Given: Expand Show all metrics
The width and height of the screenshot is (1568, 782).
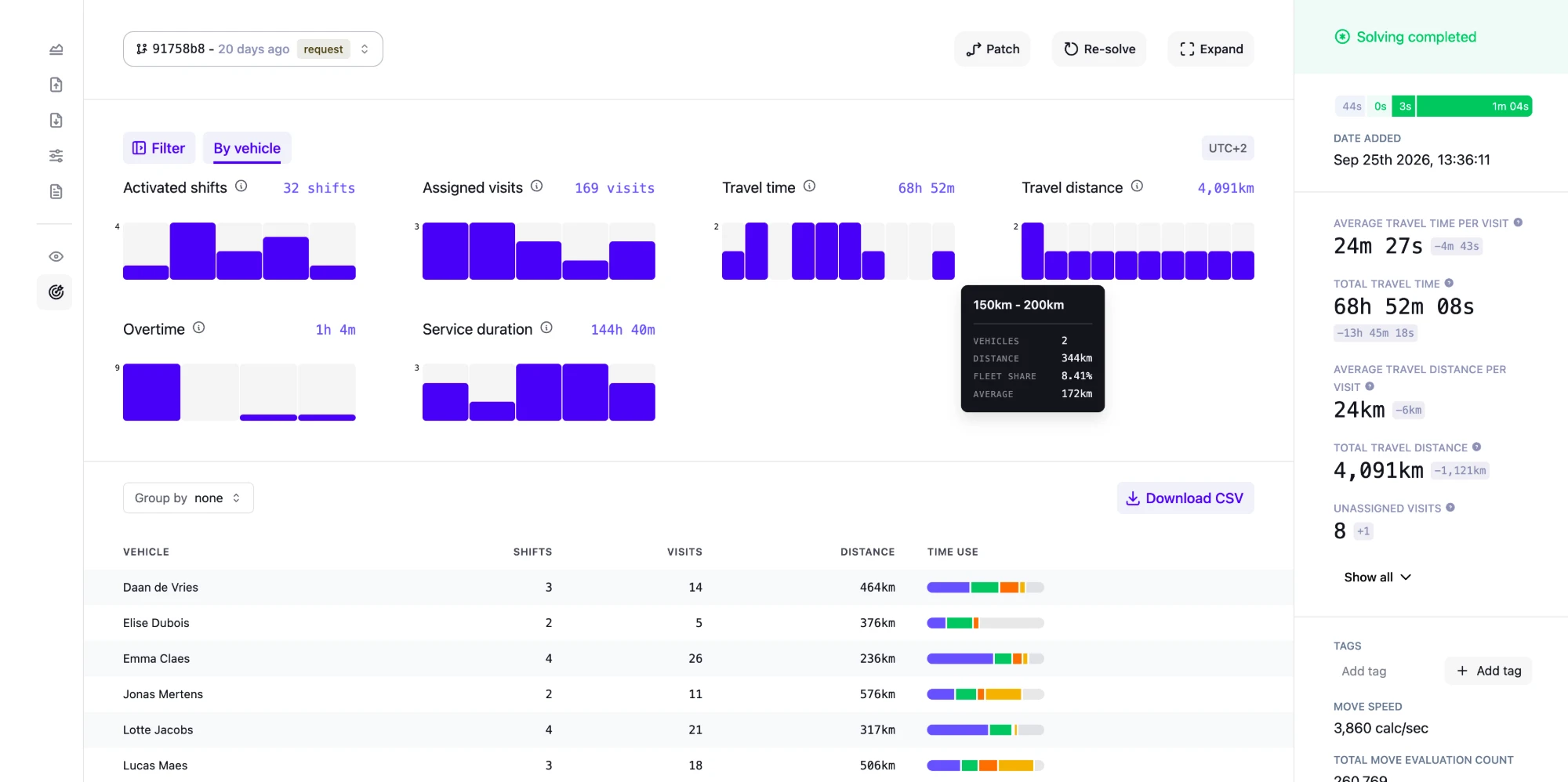Looking at the screenshot, I should click(x=1377, y=577).
